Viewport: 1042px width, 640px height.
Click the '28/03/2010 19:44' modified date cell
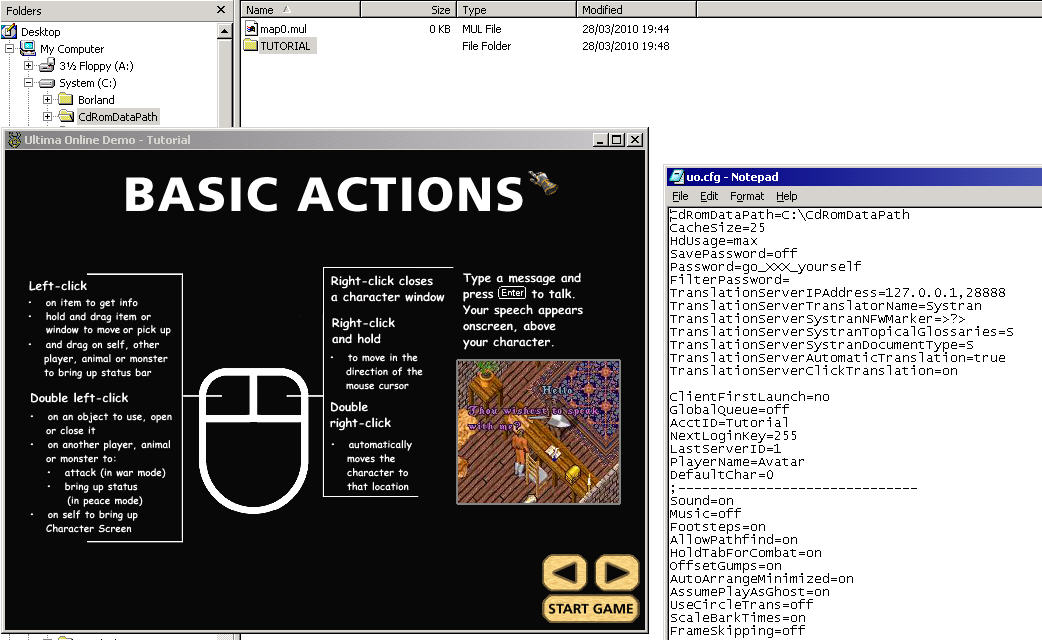coord(625,29)
